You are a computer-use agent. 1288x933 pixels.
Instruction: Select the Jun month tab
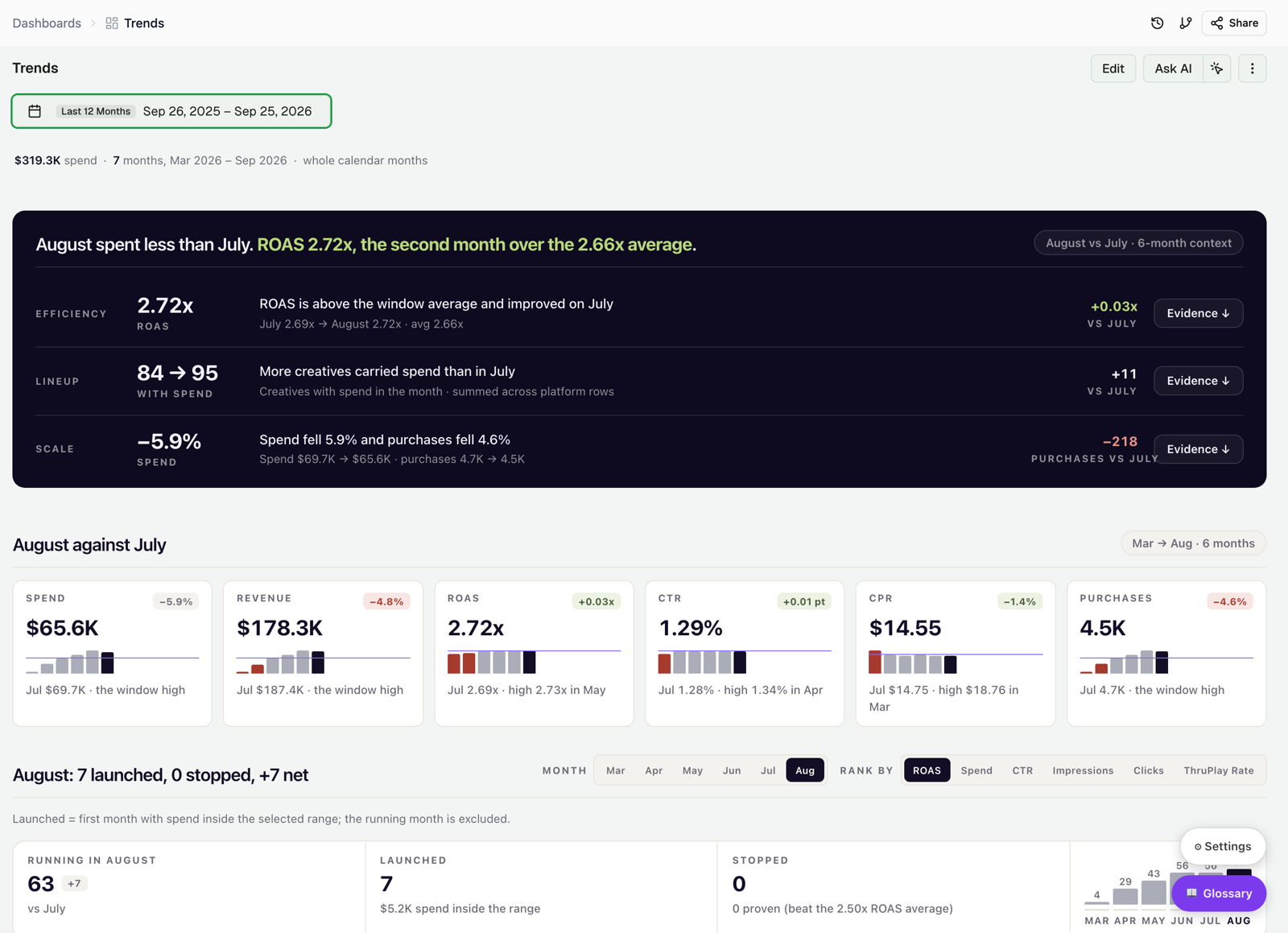(x=732, y=770)
